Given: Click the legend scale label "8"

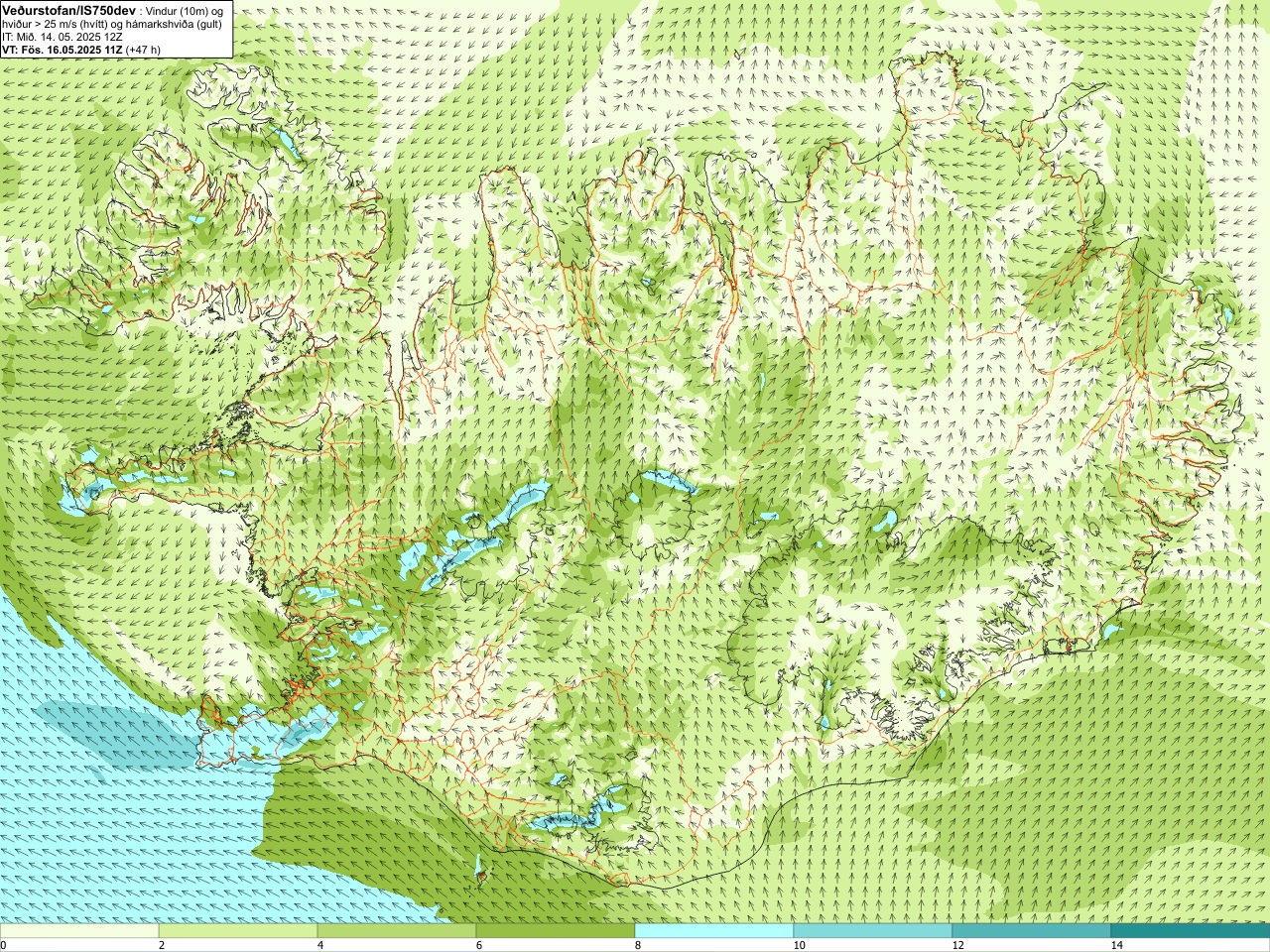Looking at the screenshot, I should [x=638, y=945].
